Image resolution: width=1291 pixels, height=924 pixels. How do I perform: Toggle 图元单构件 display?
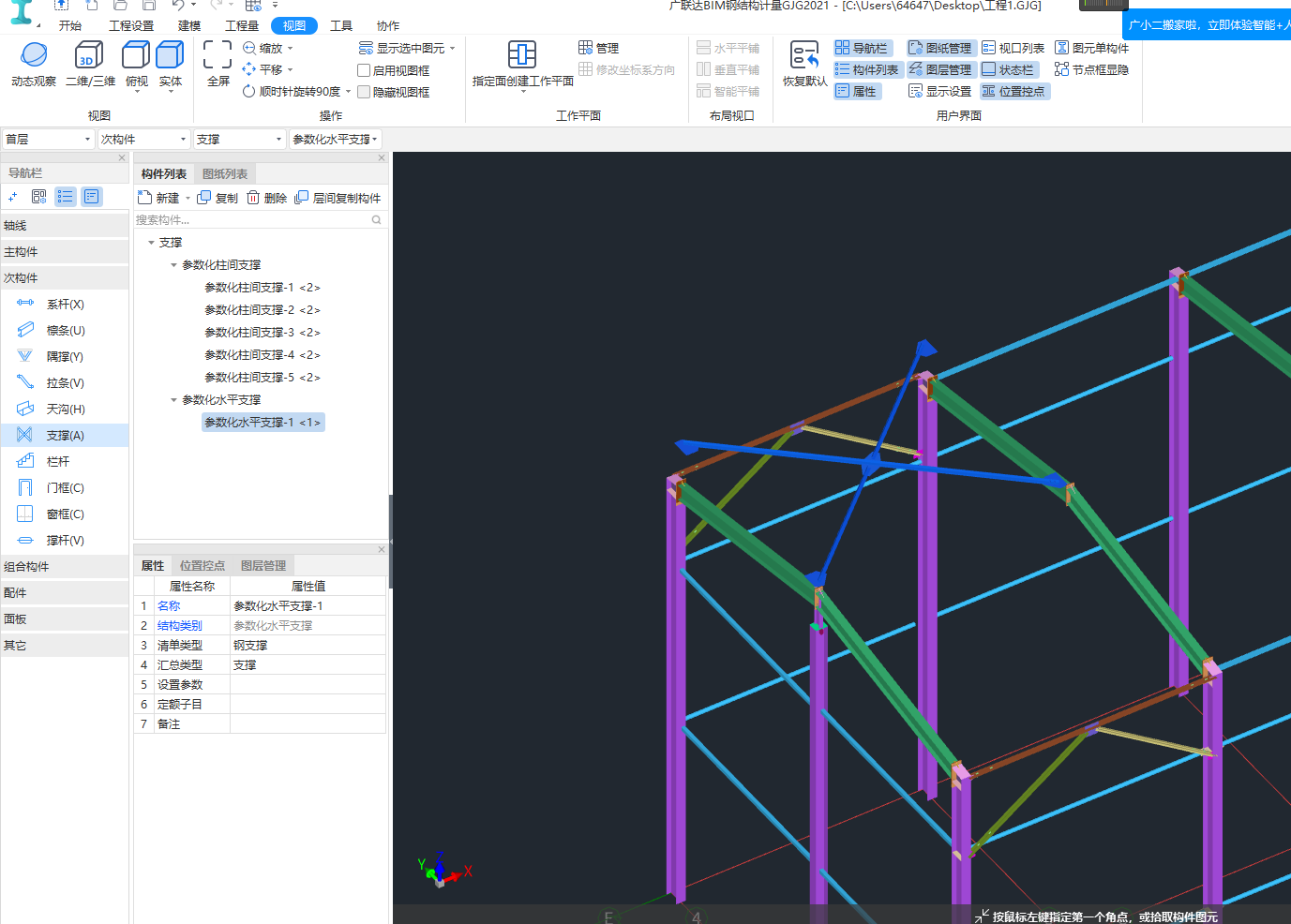(x=1091, y=48)
